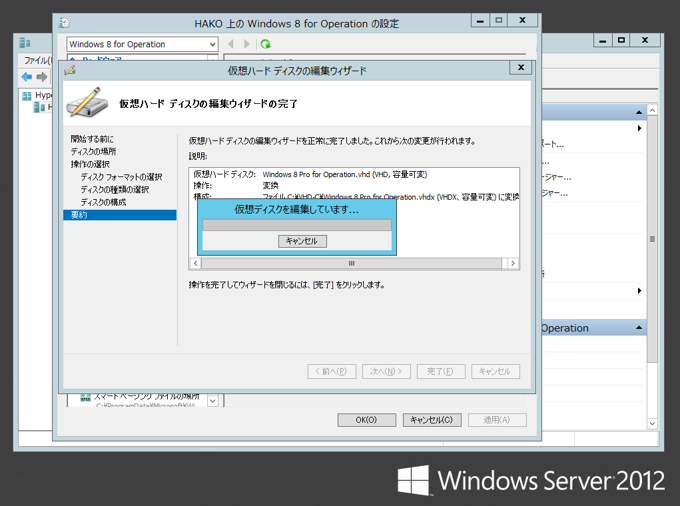Click the wizard's 前へ(P) button
Screen dimensions: 680x506
click(x=332, y=372)
